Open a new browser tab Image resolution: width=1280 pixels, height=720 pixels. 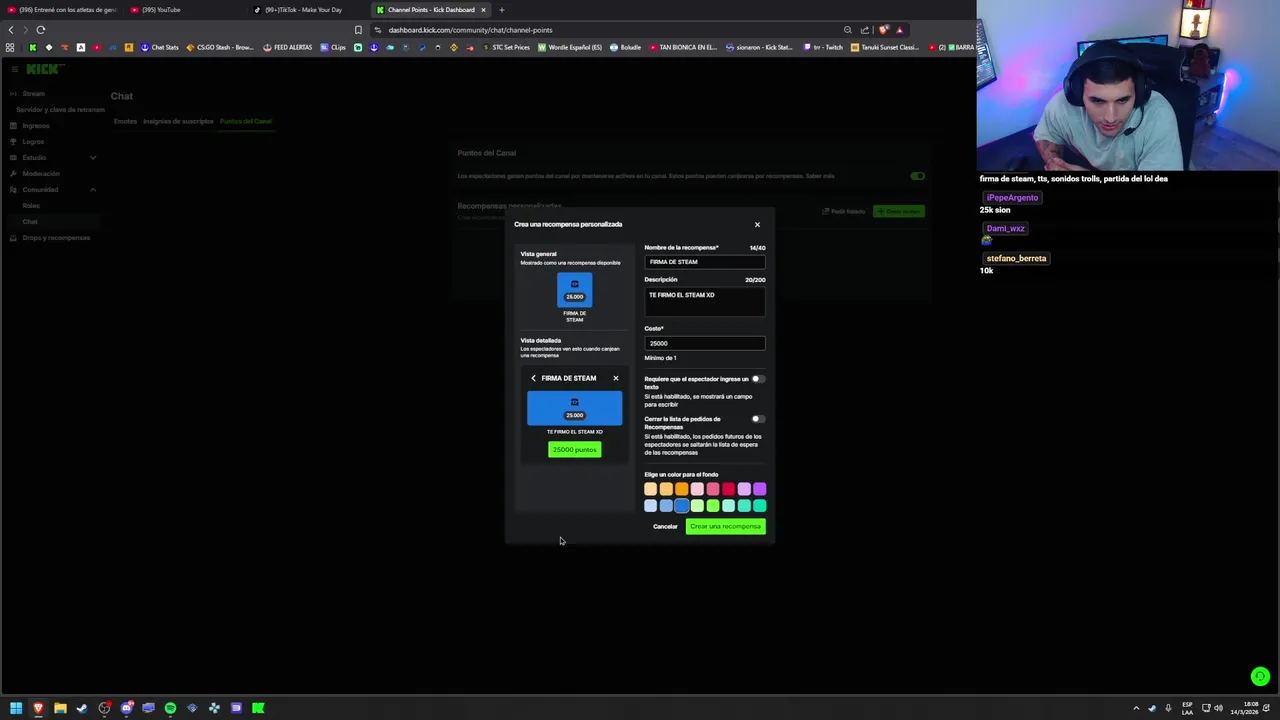pos(502,10)
